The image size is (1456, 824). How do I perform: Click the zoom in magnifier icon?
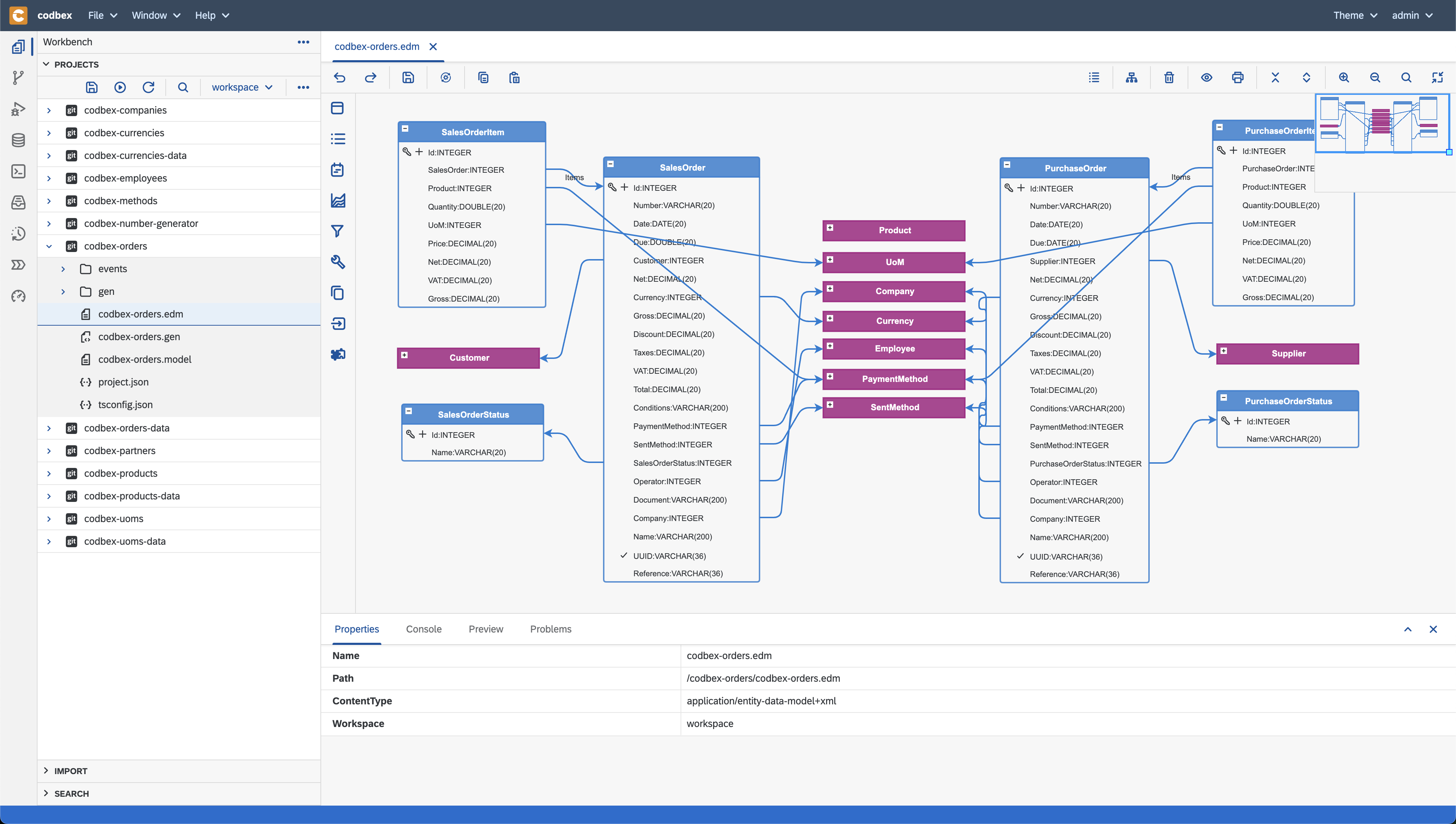pos(1344,78)
